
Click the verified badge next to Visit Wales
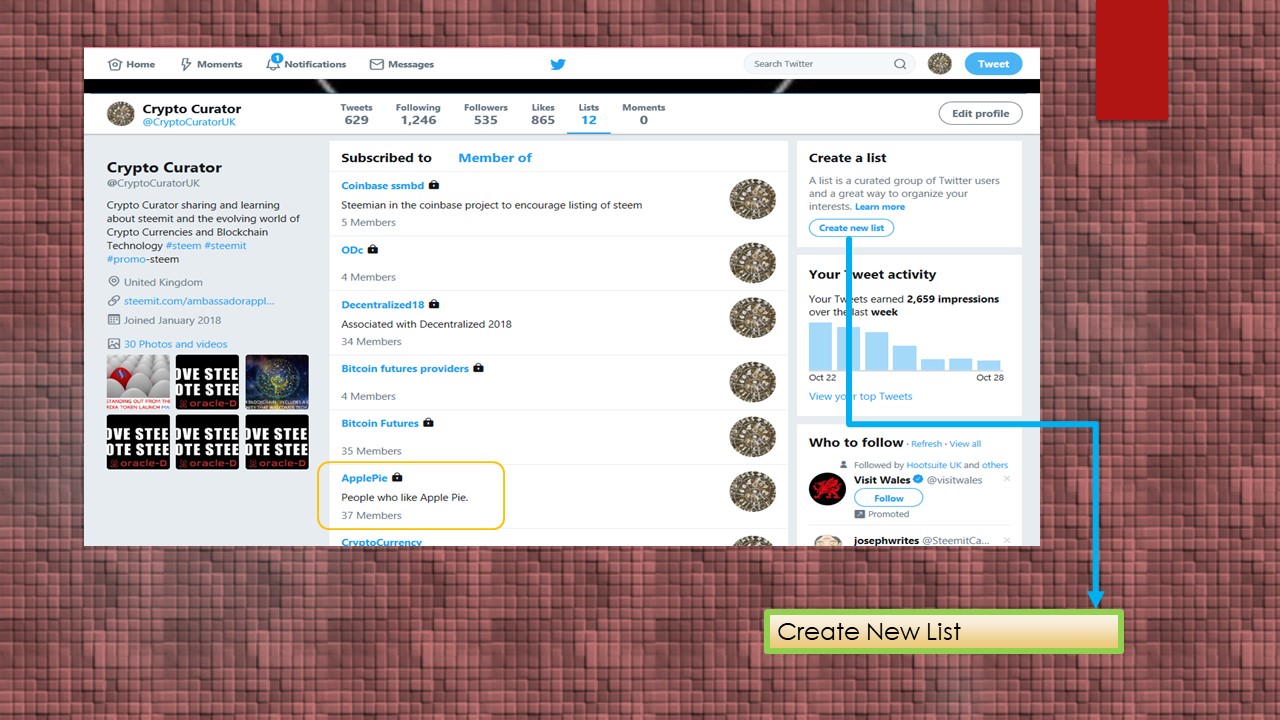(x=918, y=480)
